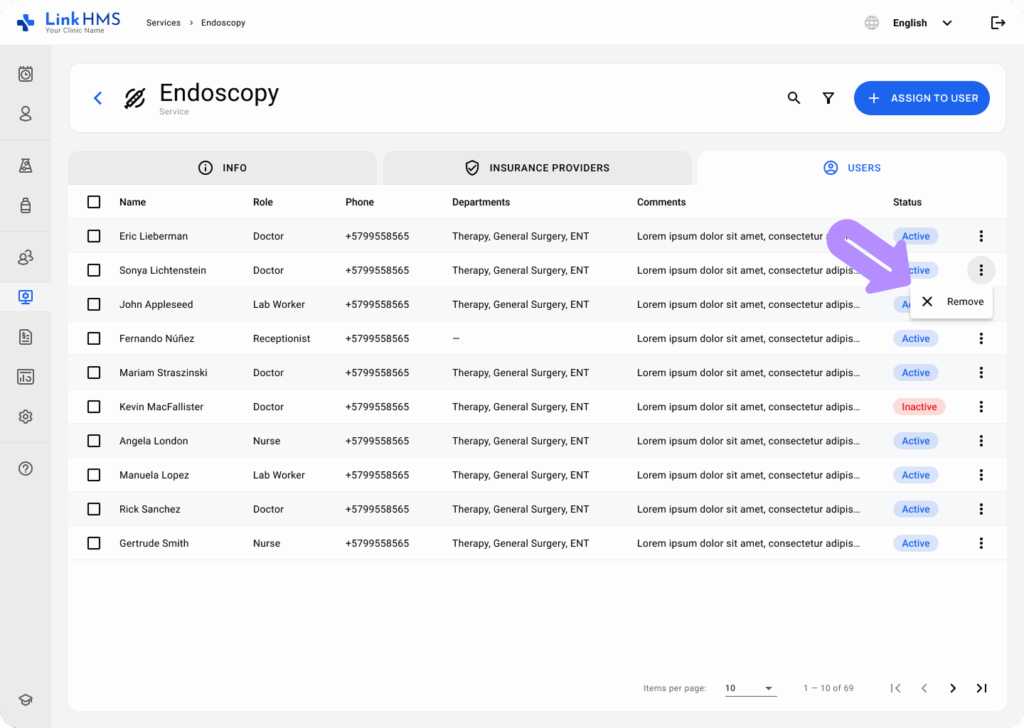
Task: Open the three-dot menu for John Appleseed
Action: point(981,304)
